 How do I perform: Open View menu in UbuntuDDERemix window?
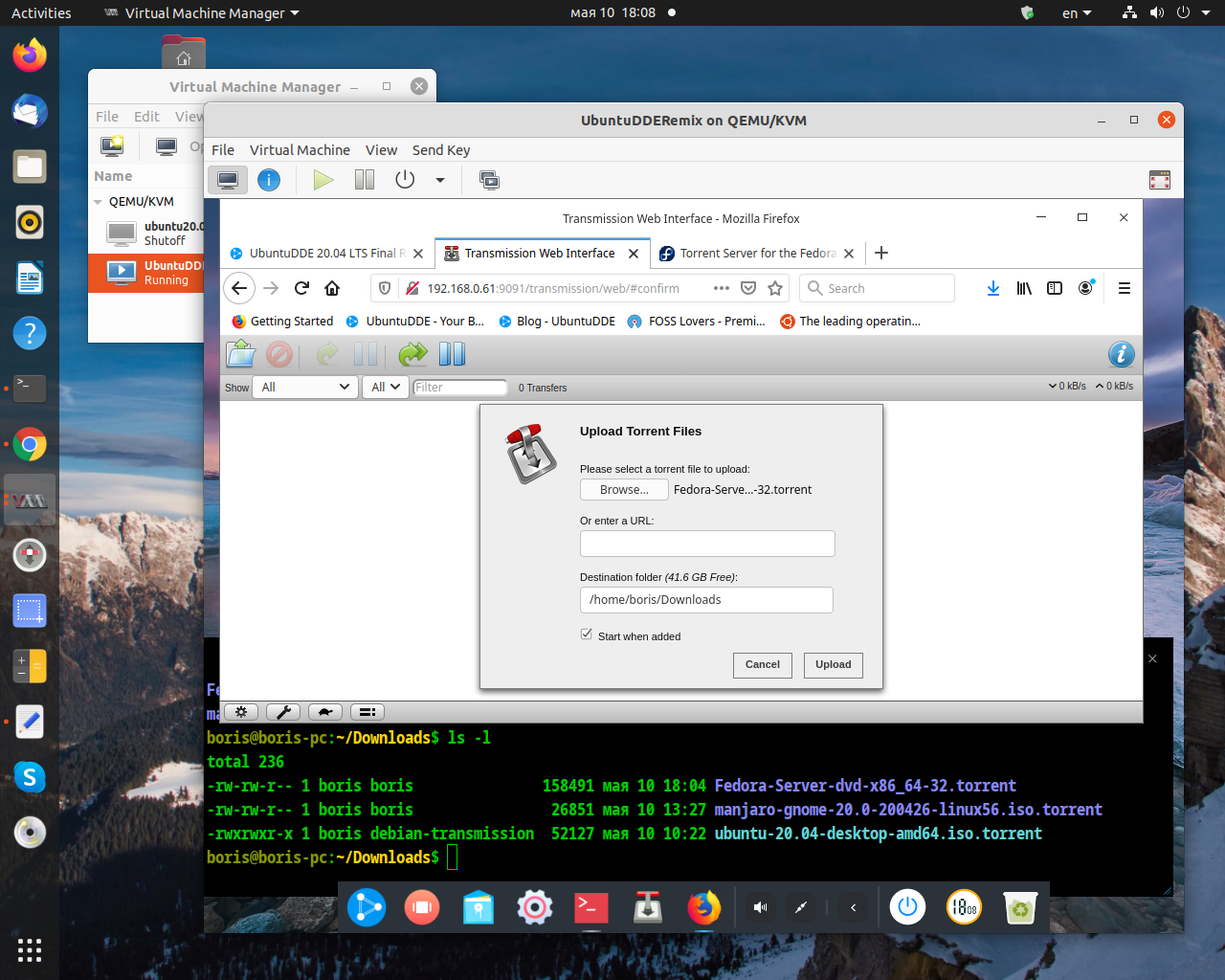coord(381,150)
